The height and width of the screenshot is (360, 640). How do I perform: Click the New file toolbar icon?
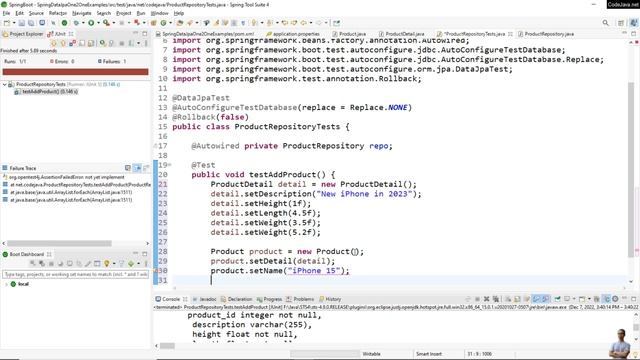(x=7, y=23)
